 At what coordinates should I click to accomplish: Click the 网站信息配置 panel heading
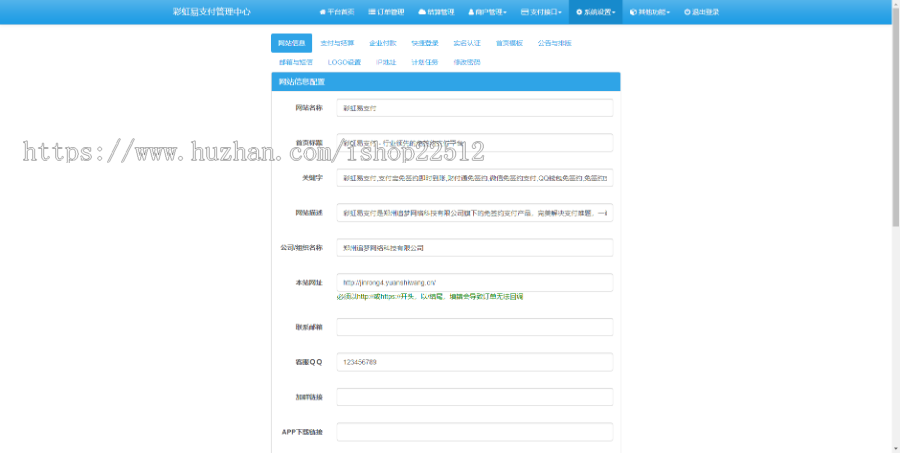pos(446,82)
